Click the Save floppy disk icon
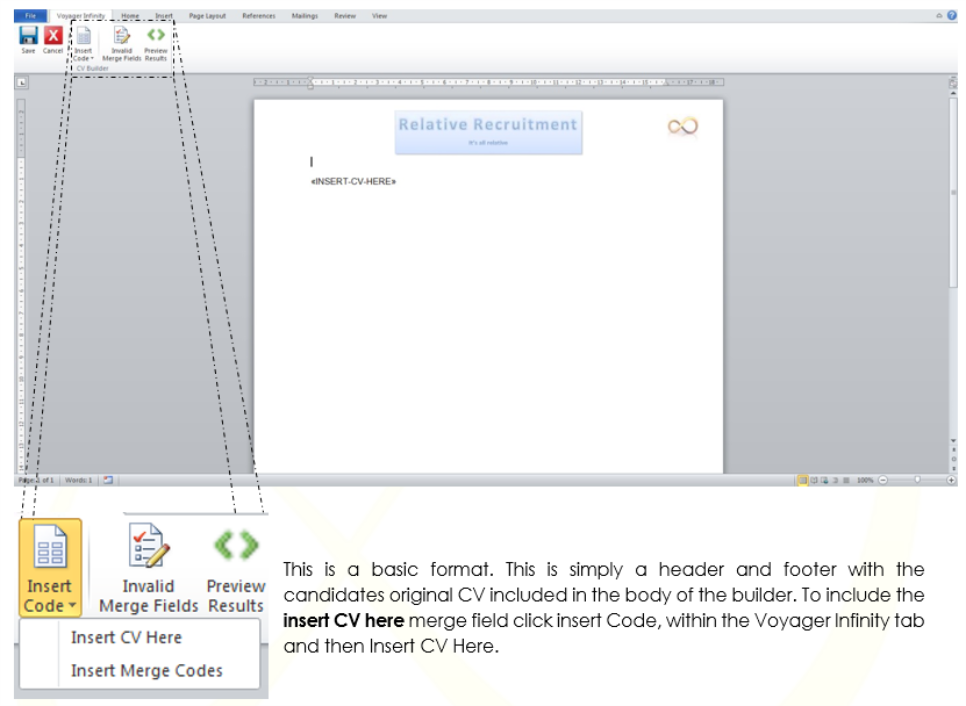Screen dimensions: 966x706 click(29, 36)
